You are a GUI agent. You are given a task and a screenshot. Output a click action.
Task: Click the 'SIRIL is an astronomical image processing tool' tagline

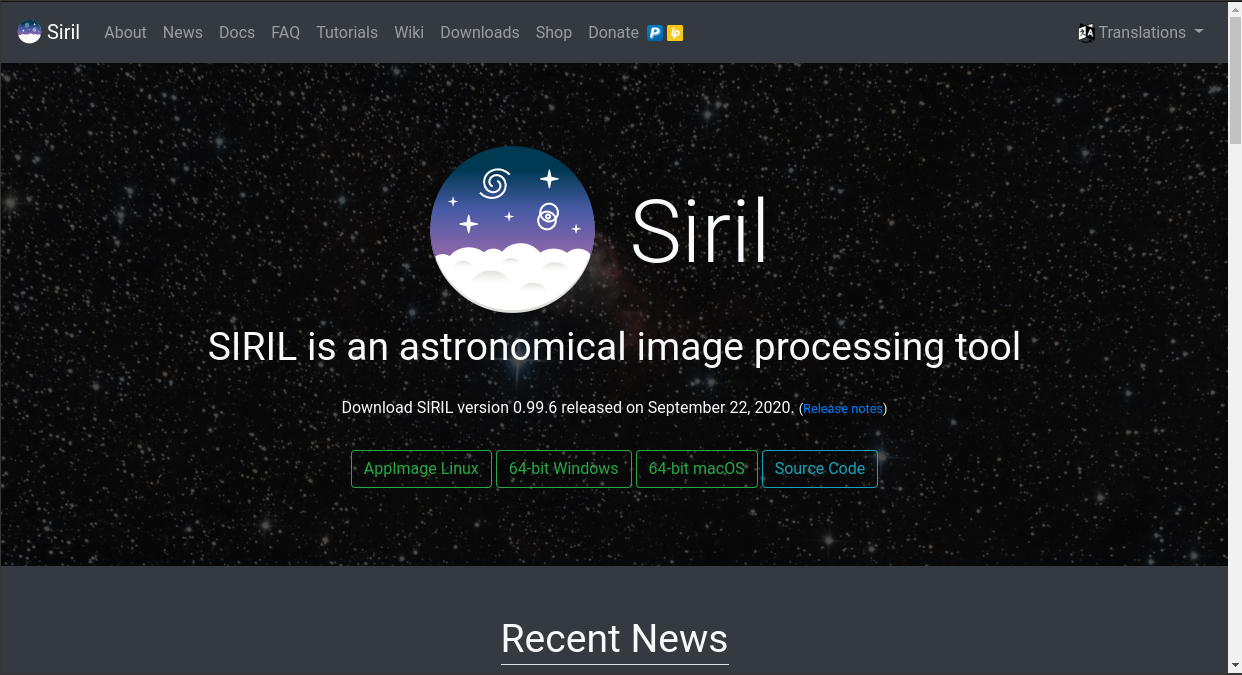(x=614, y=347)
